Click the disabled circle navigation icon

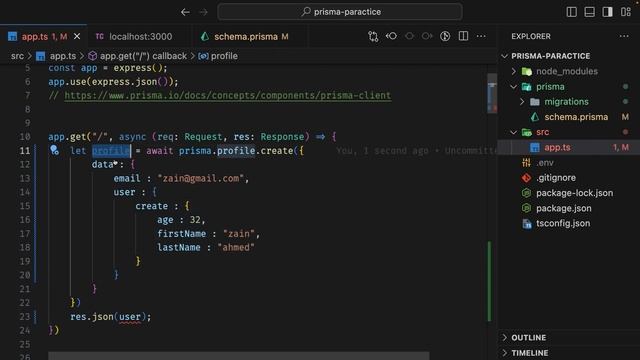pos(409,36)
